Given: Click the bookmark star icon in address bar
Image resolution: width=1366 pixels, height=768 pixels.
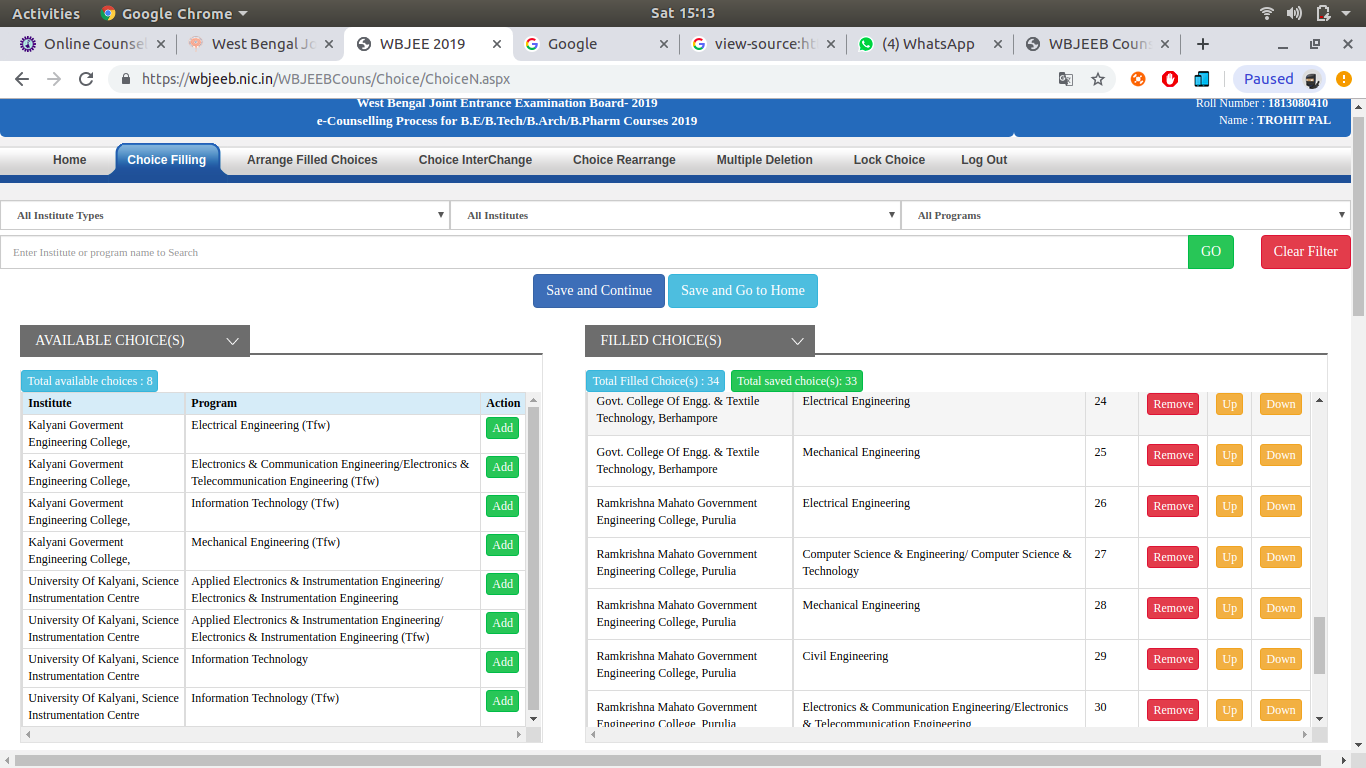Looking at the screenshot, I should (x=1098, y=79).
